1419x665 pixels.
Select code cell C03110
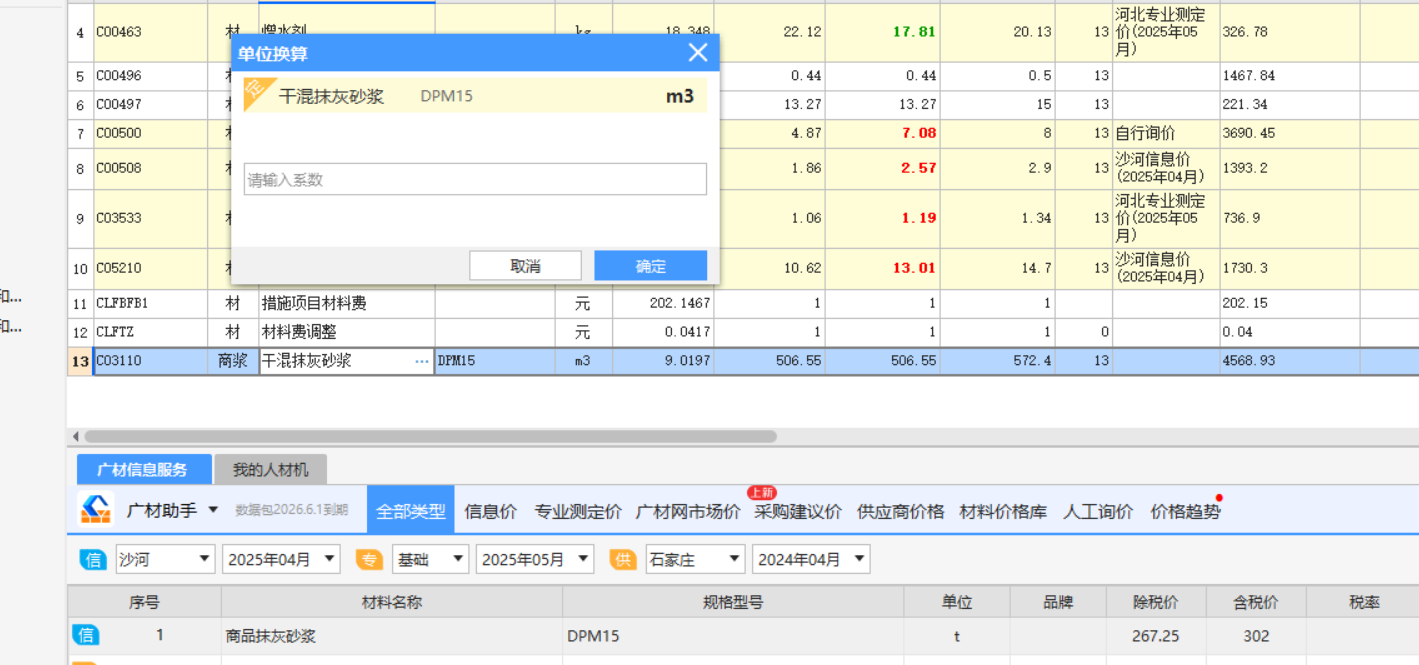(150, 361)
